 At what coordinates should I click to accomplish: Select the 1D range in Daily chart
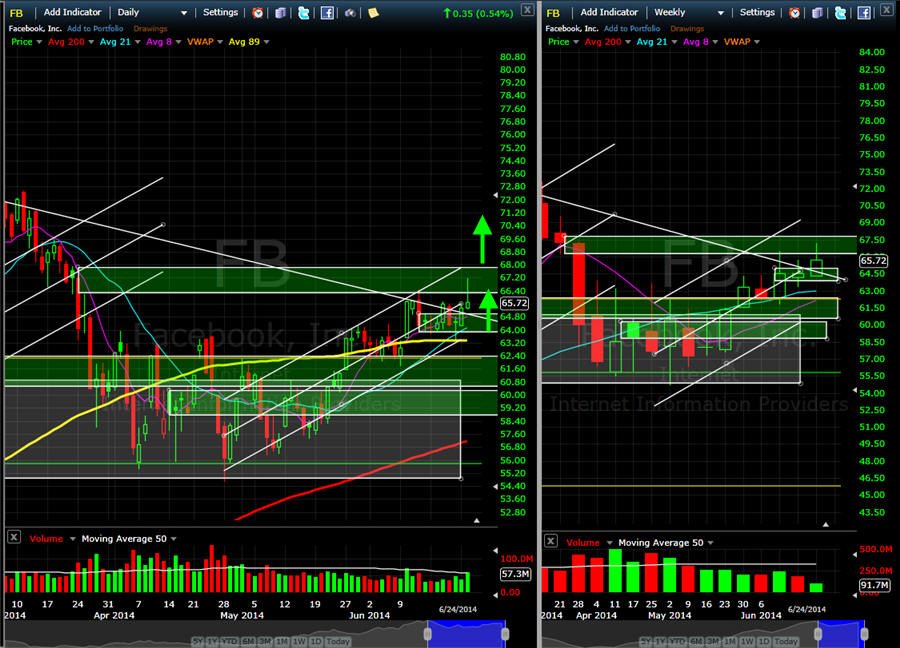click(316, 641)
